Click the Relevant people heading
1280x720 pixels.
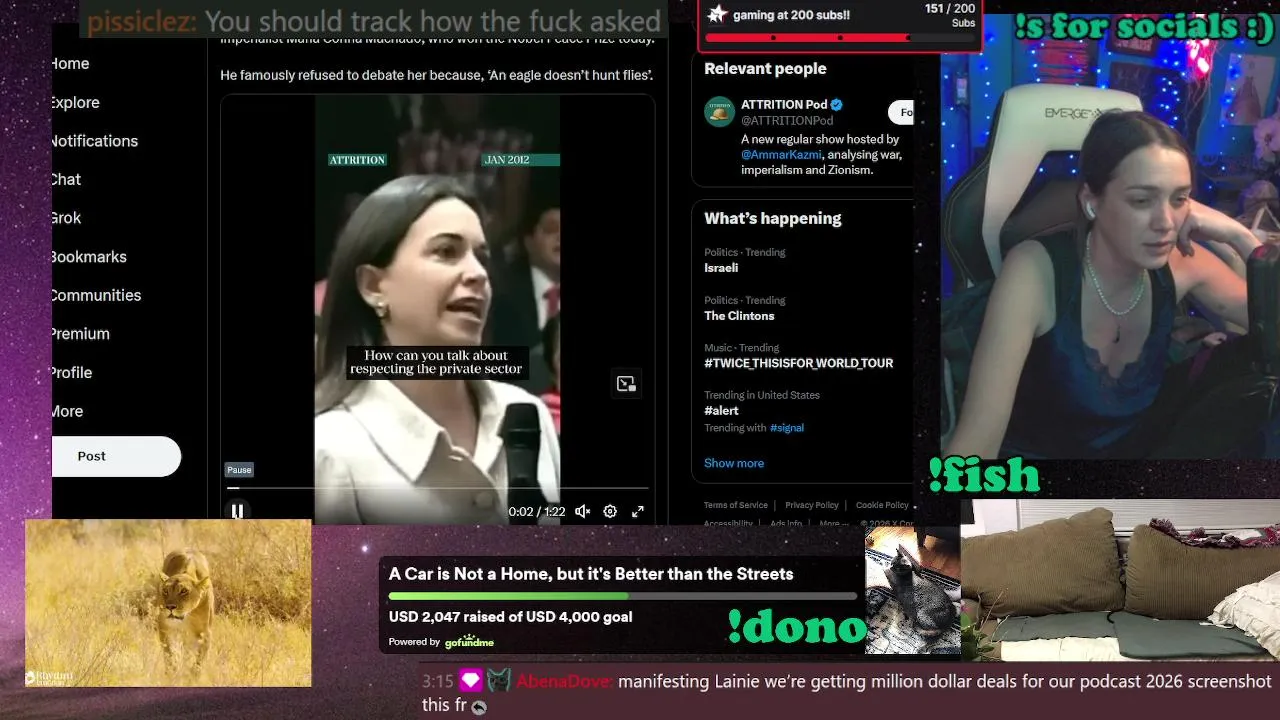point(765,69)
